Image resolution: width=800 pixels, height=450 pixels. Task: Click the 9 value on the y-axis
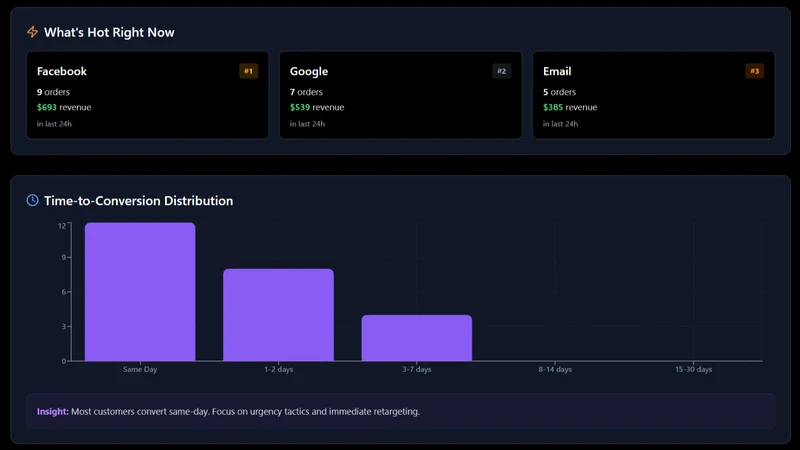click(64, 257)
